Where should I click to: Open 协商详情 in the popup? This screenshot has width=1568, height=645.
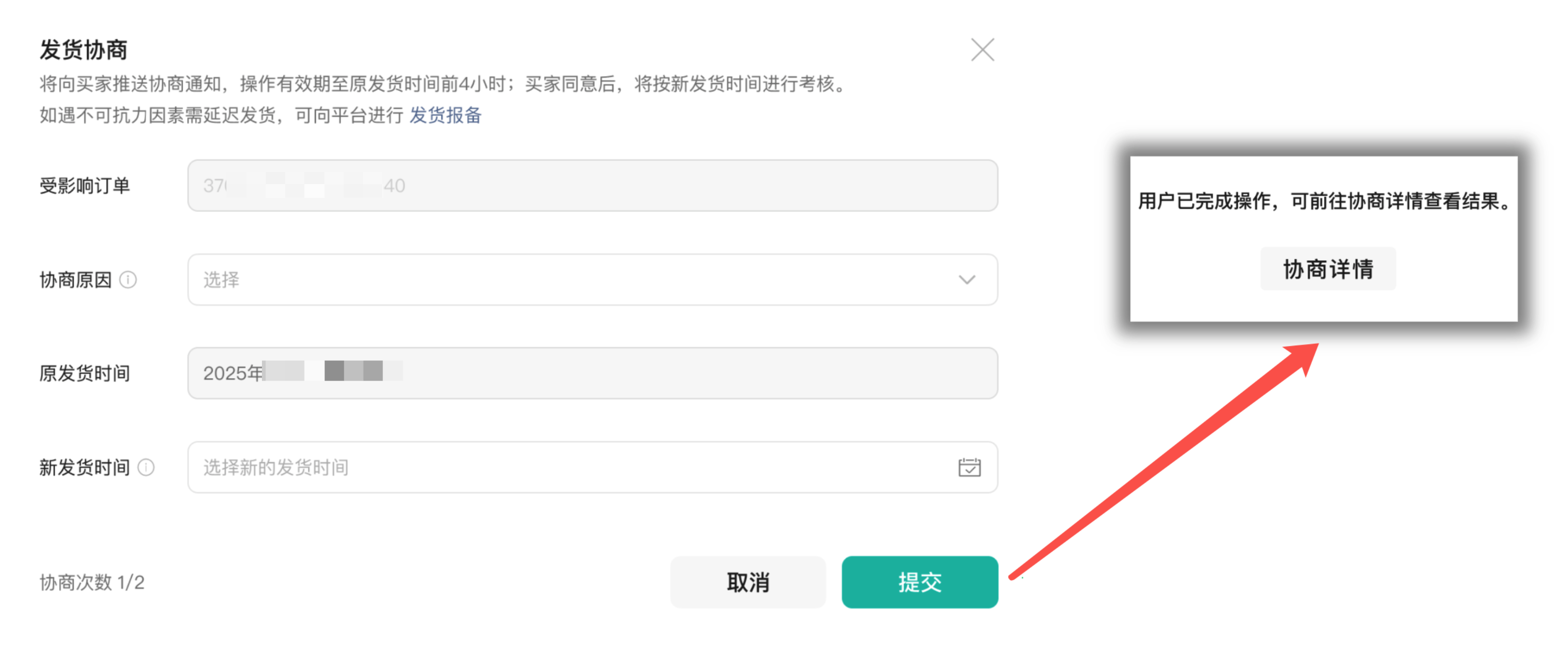[1328, 269]
